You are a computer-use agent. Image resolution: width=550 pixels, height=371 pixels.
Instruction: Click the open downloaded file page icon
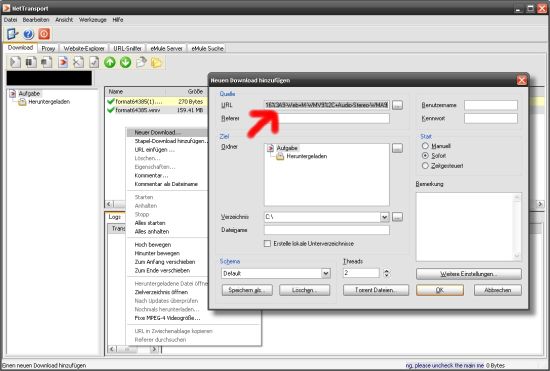pos(141,62)
